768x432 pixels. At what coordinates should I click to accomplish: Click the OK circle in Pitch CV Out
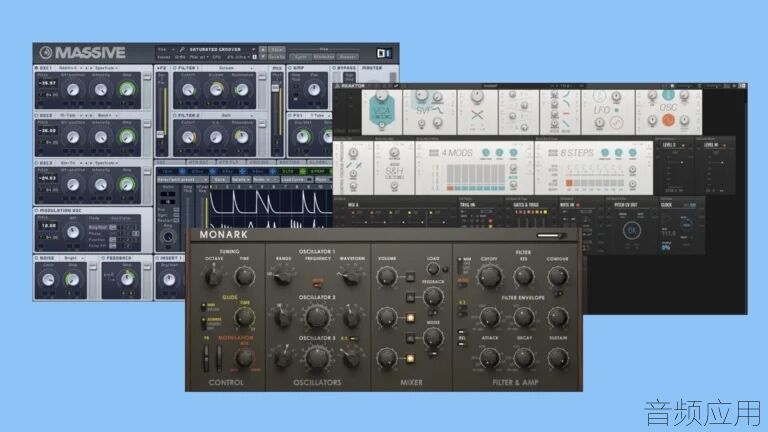tap(632, 231)
